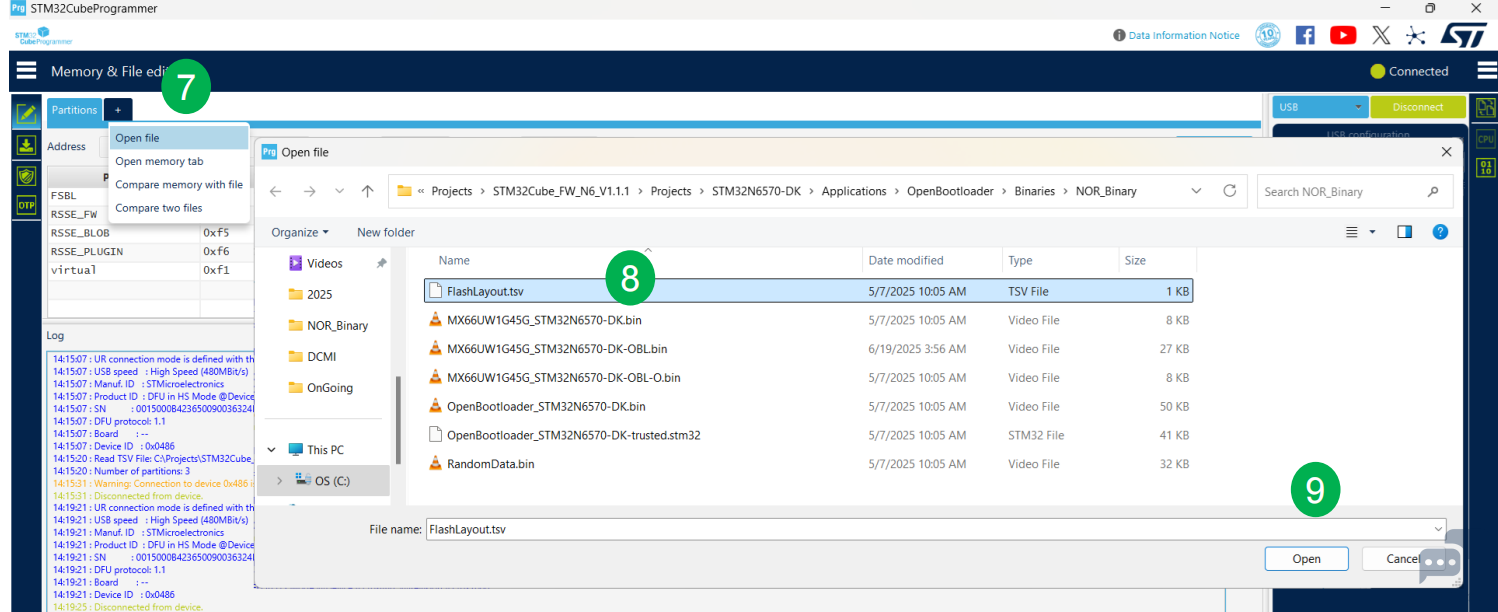
Task: Open the Organize dropdown menu
Action: (x=300, y=232)
